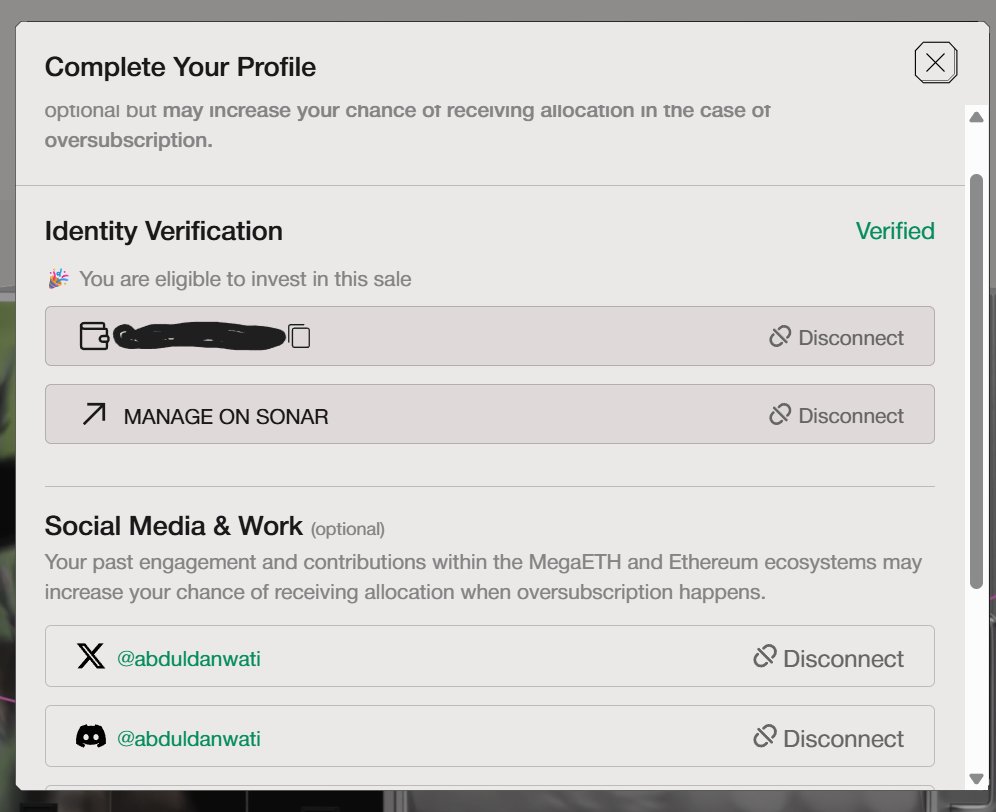The height and width of the screenshot is (812, 996).
Task: Disconnect the Sonar account
Action: pos(836,416)
